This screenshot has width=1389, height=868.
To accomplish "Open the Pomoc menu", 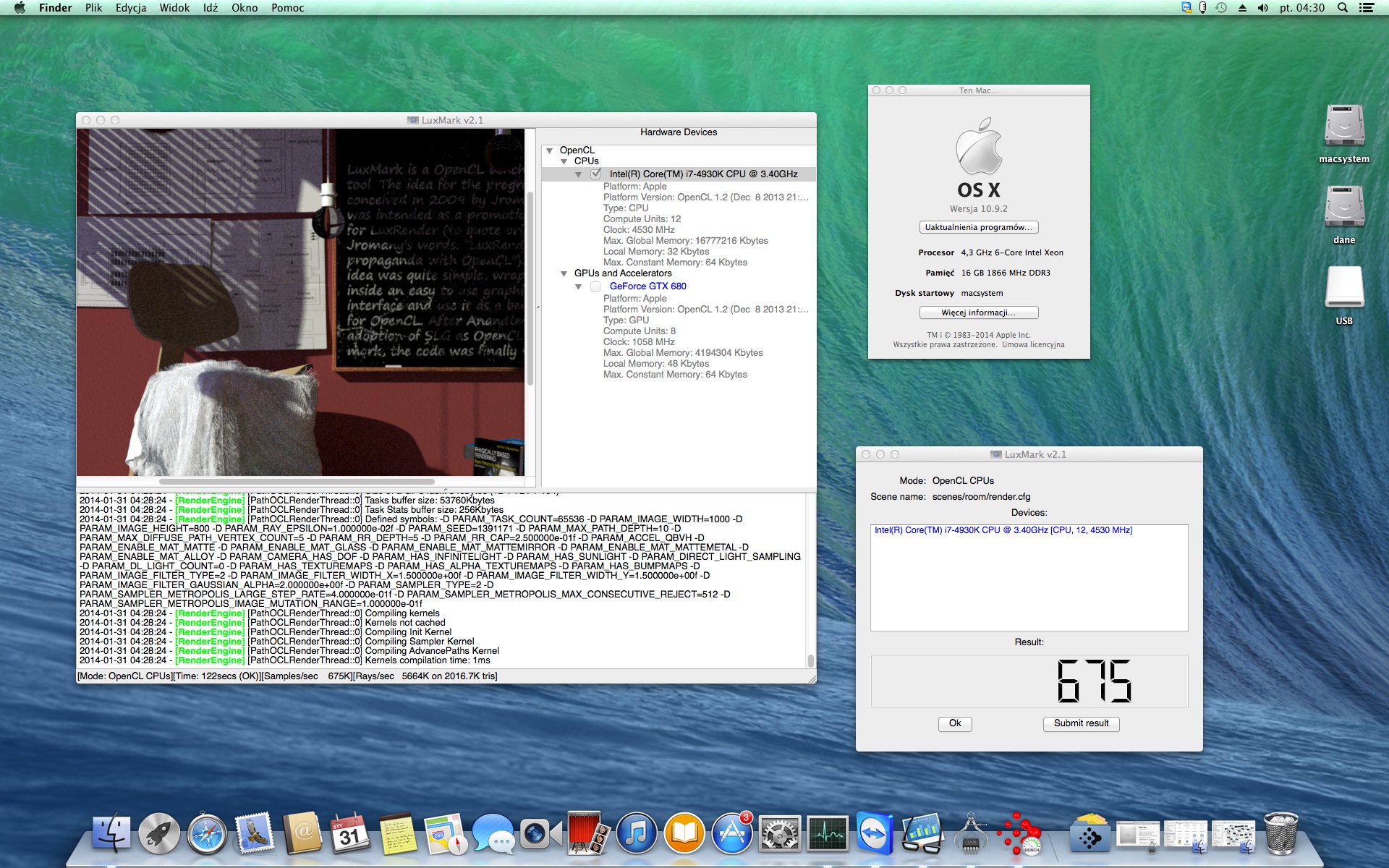I will [x=288, y=8].
